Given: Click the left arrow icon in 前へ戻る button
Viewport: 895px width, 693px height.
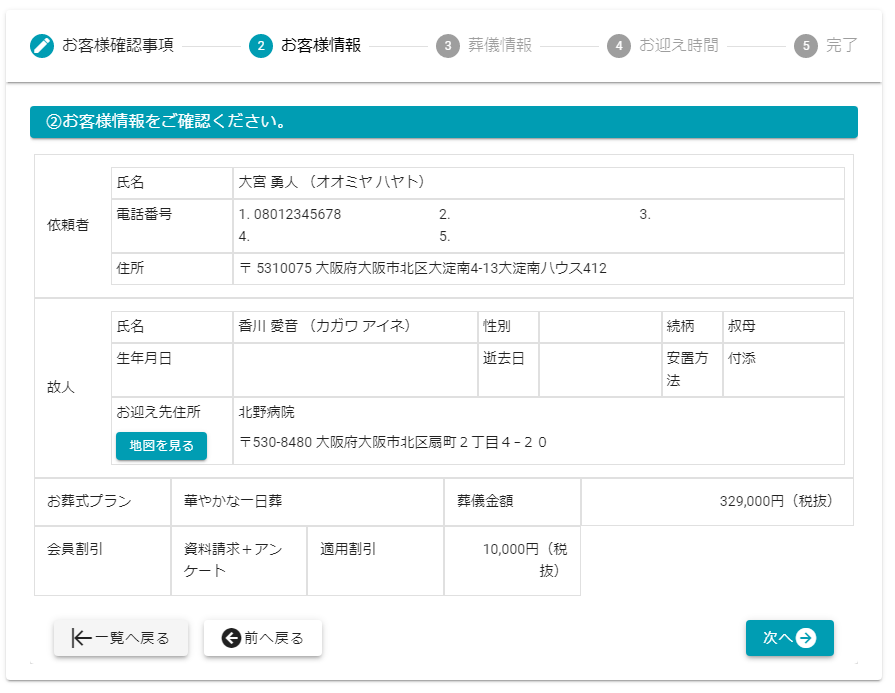Looking at the screenshot, I should (x=231, y=638).
